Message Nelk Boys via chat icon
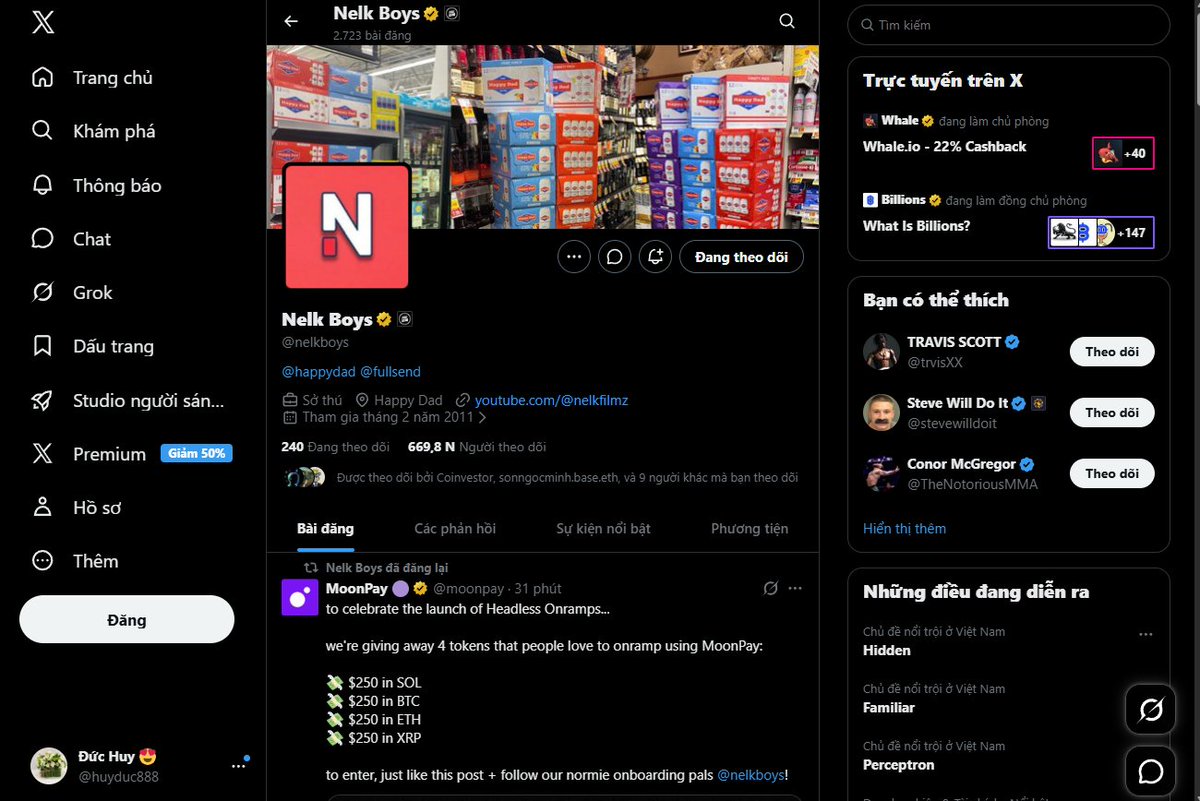1200x801 pixels. coord(615,257)
